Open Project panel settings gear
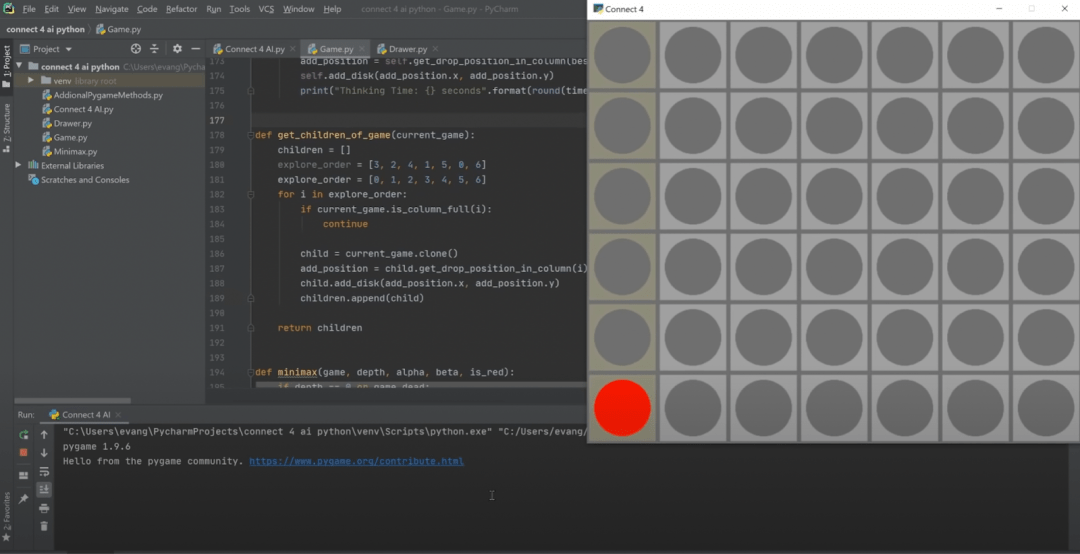1080x554 pixels. (177, 48)
